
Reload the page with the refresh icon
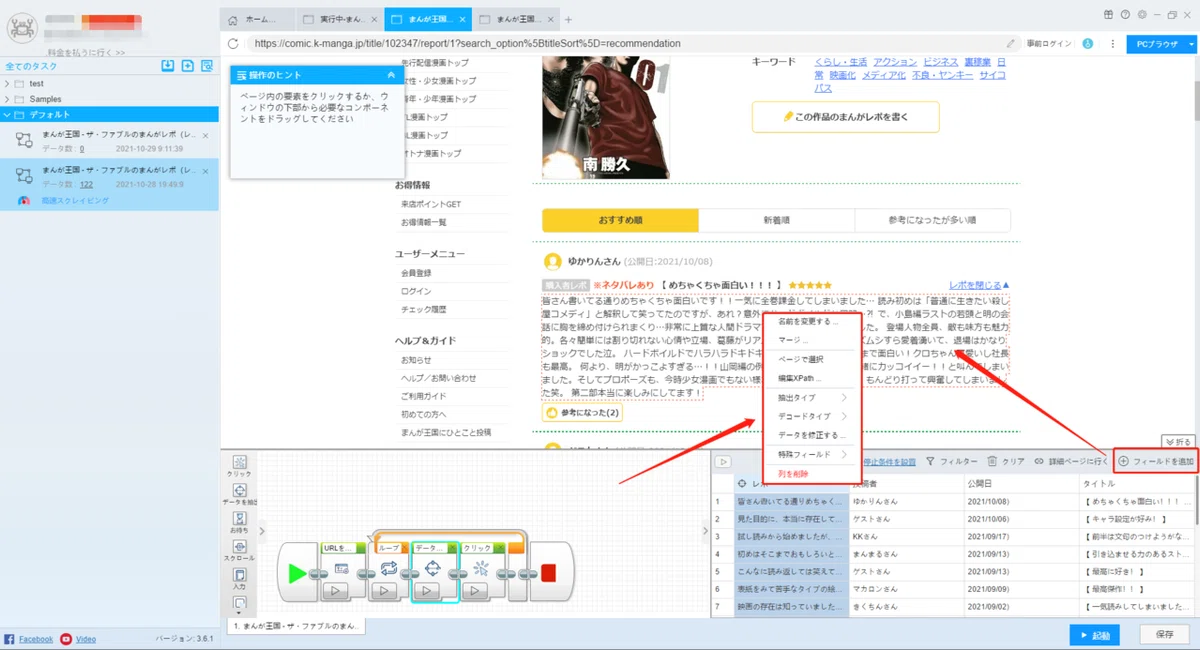[x=233, y=44]
